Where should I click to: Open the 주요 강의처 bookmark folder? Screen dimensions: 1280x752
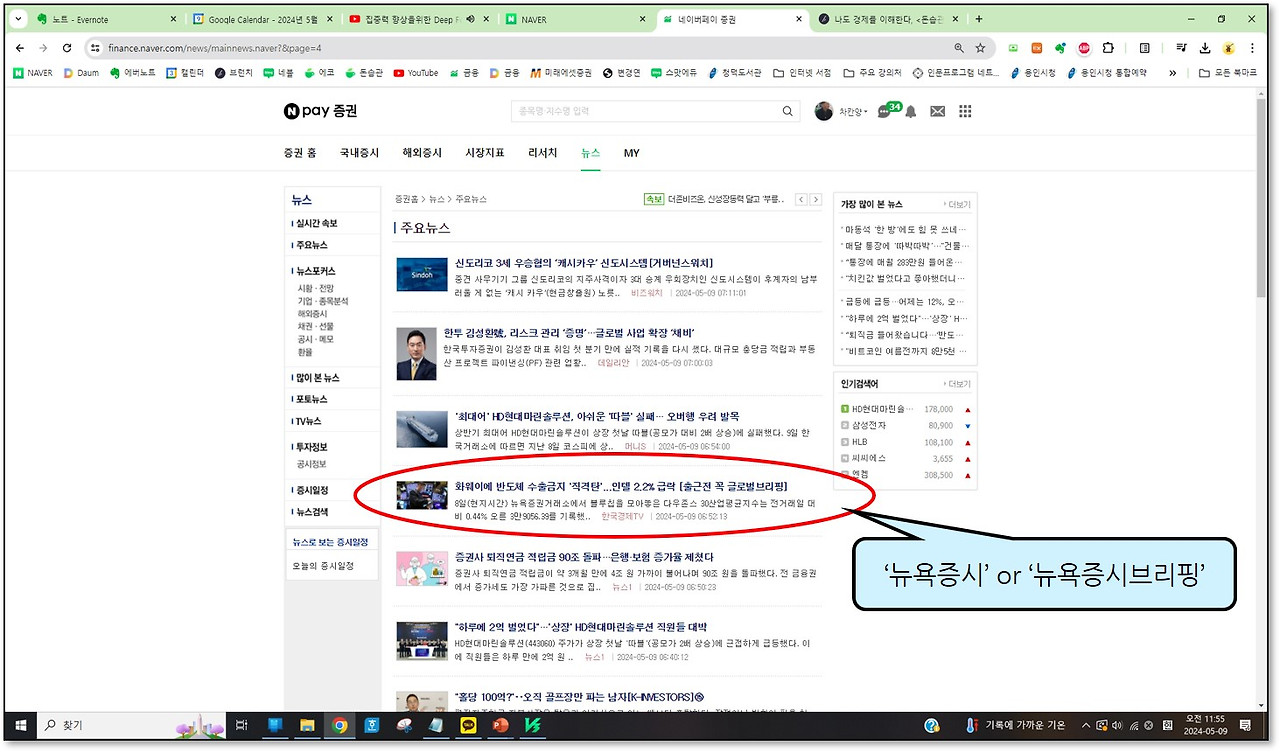[873, 73]
